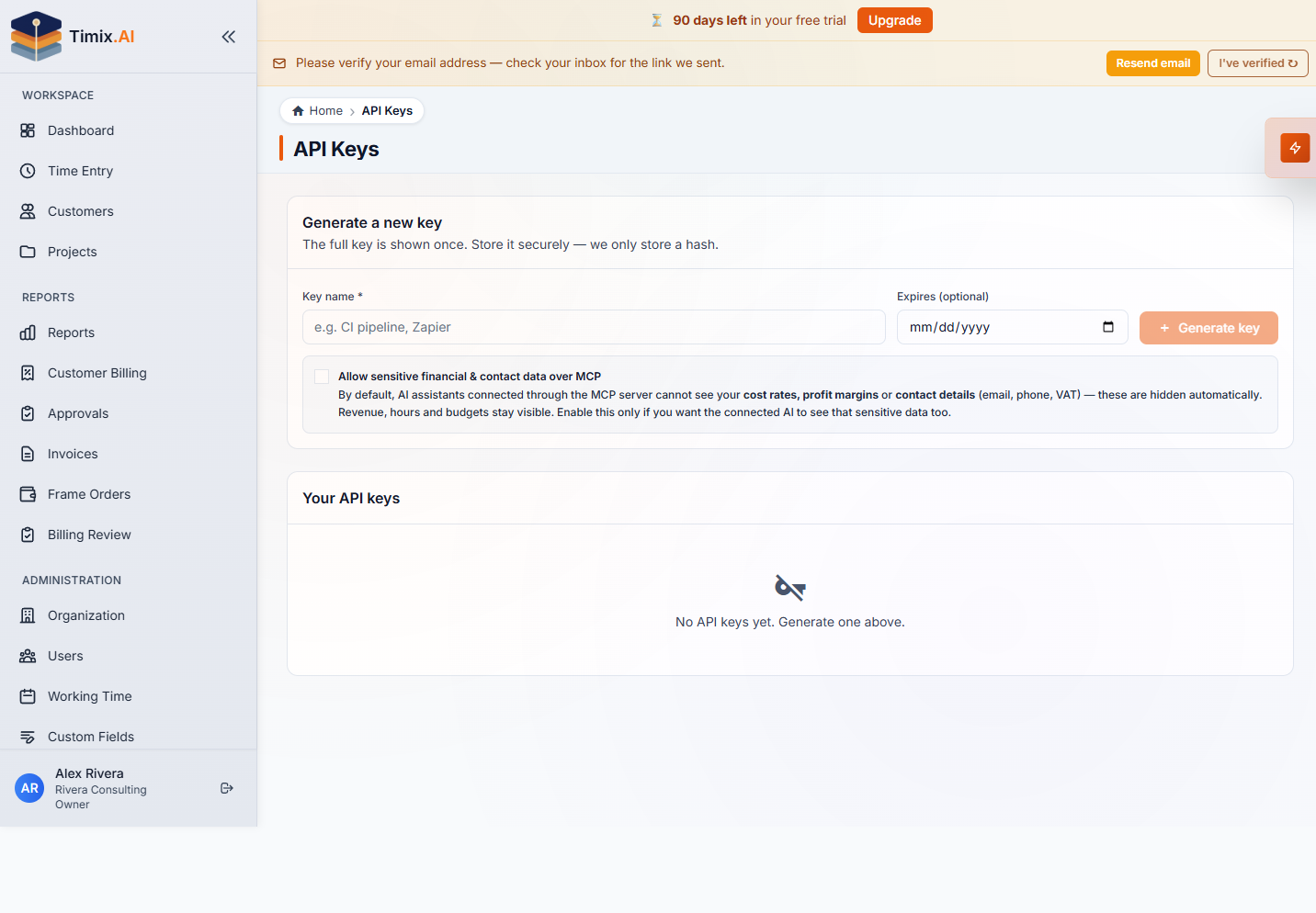
Task: Click the 'Your API keys' heading
Action: tap(351, 498)
